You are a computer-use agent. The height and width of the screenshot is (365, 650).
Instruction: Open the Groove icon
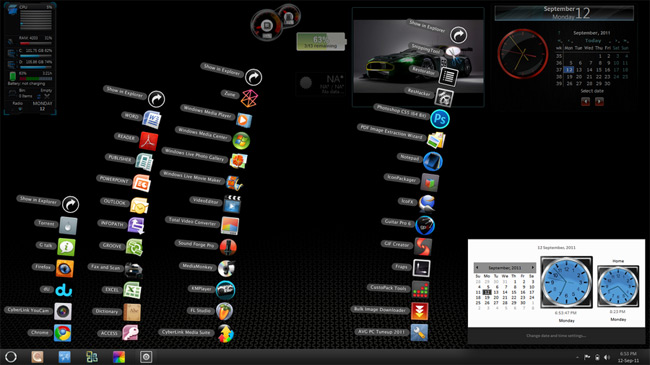tap(135, 248)
